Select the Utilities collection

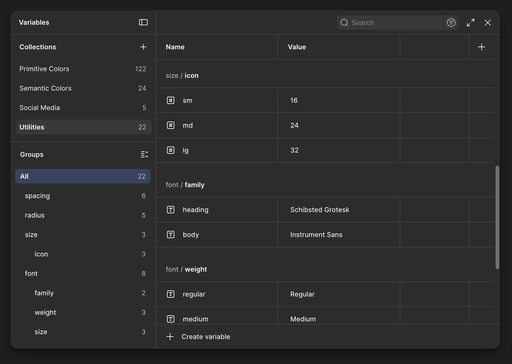tap(83, 127)
